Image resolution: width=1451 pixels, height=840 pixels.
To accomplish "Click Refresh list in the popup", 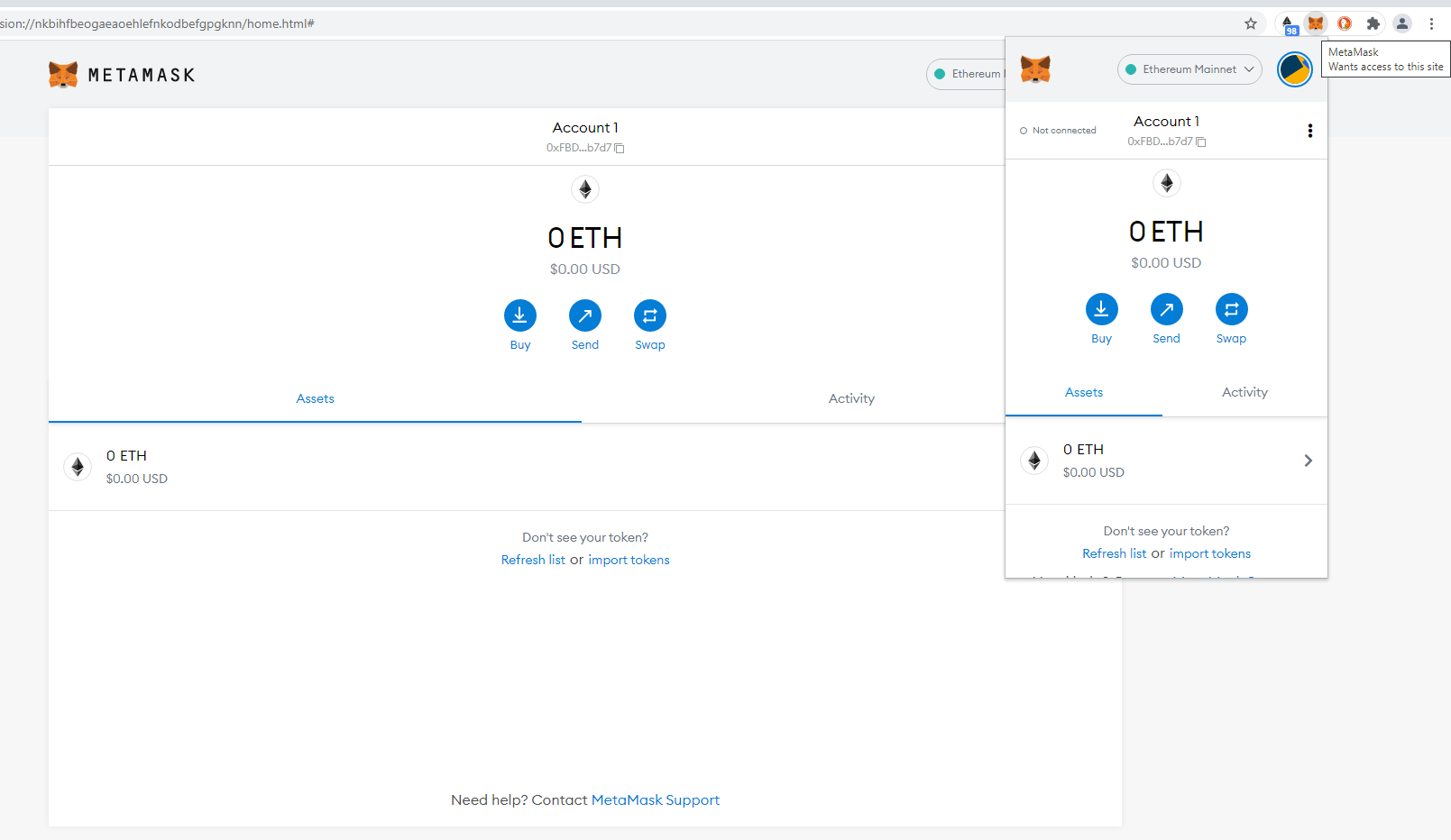I will (1114, 554).
